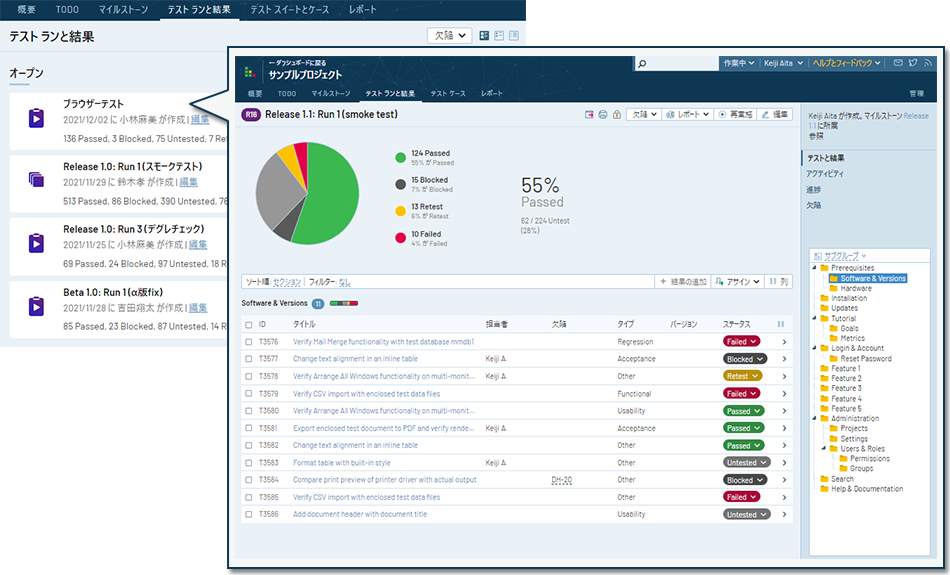
Task: Open details arrow for test T3576
Action: click(x=784, y=342)
